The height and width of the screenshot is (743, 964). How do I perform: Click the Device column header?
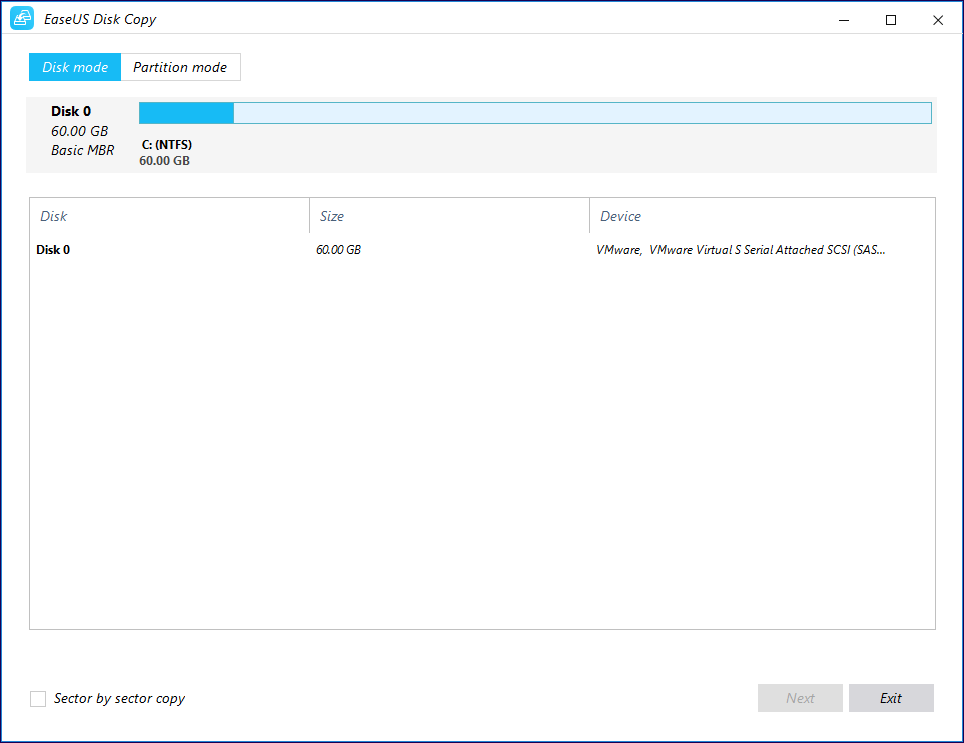[762, 216]
